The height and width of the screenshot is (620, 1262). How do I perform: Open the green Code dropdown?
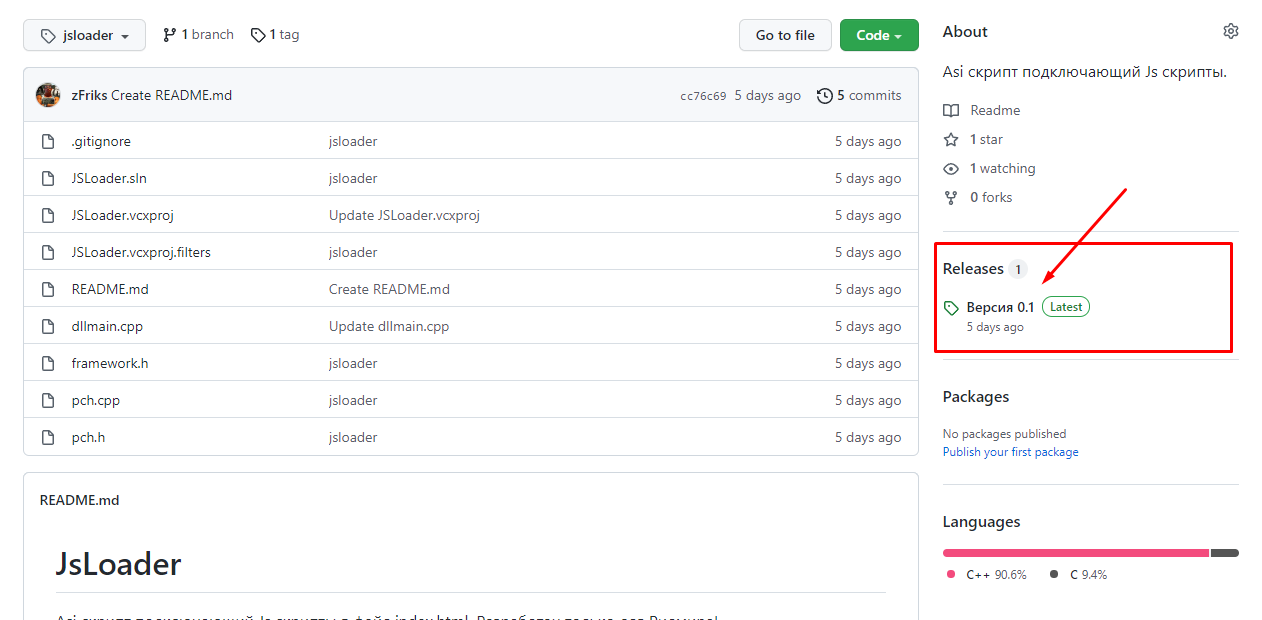[x=878, y=34]
